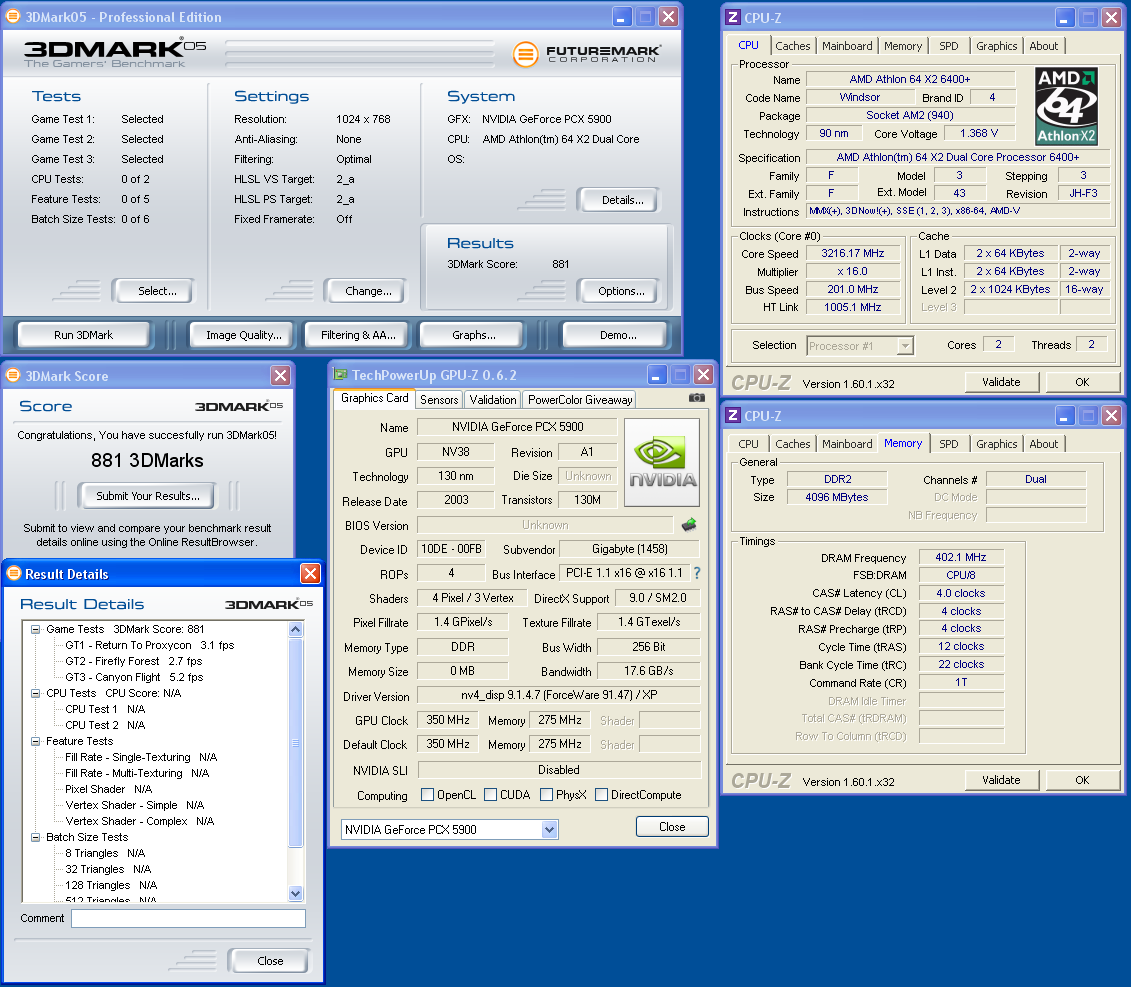Screen dimensions: 1131x987
Task: Check the PhysX checkbox
Action: pos(546,795)
